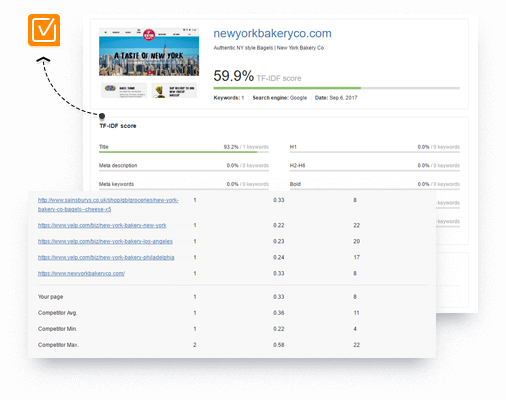The image size is (506, 400).
Task: Click 17 in the yelp philadelphia row
Action: 357,257
